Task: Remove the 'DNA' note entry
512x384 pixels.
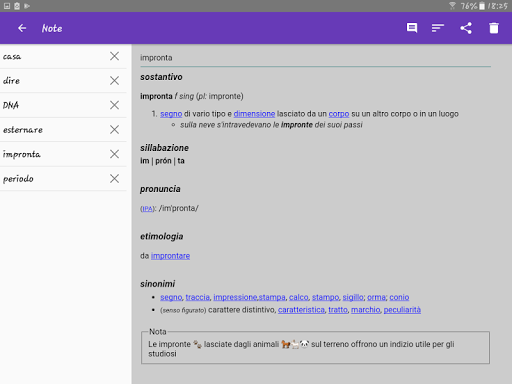Action: pyautogui.click(x=114, y=105)
